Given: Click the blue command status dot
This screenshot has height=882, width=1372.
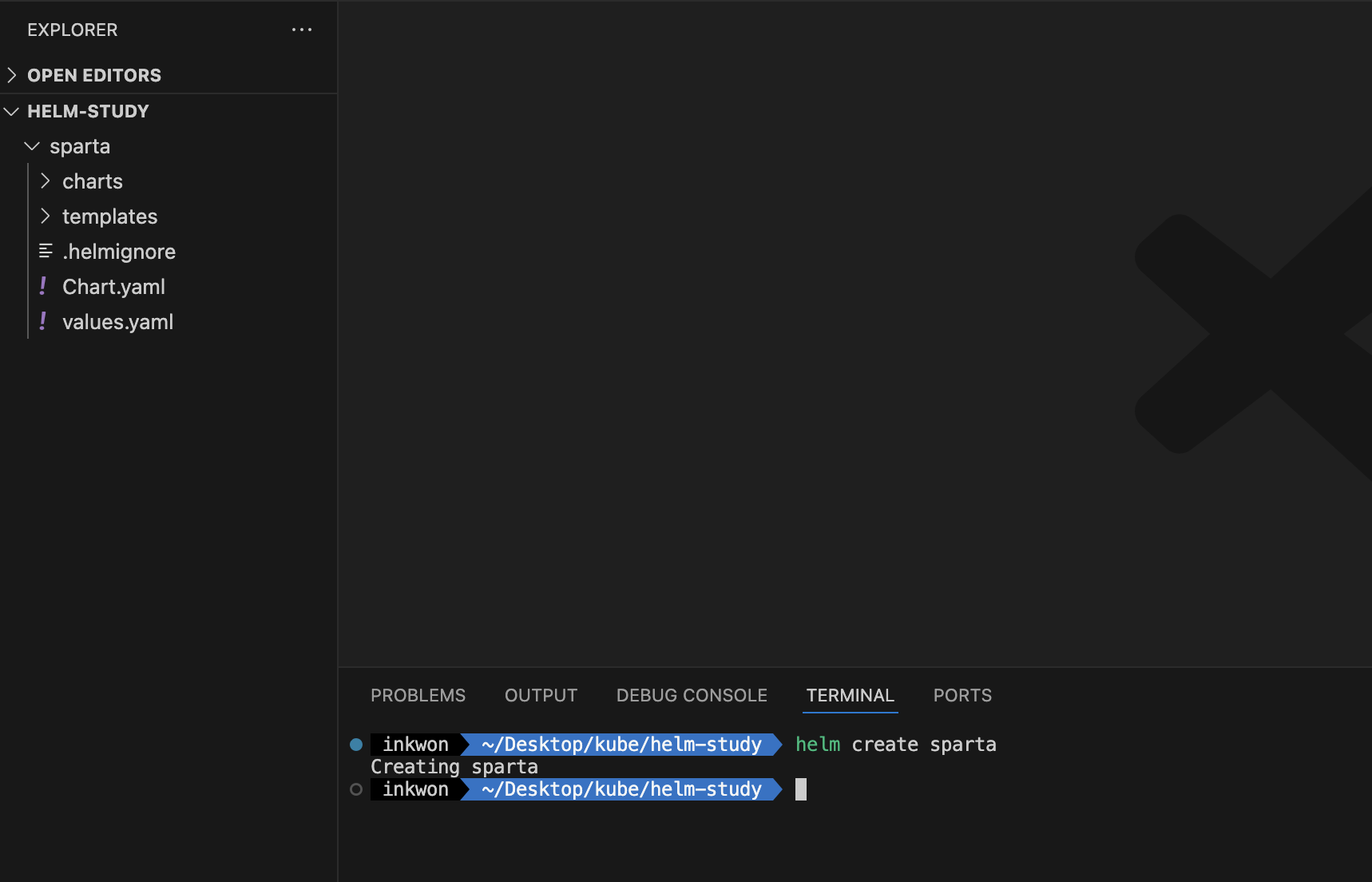Looking at the screenshot, I should (356, 745).
